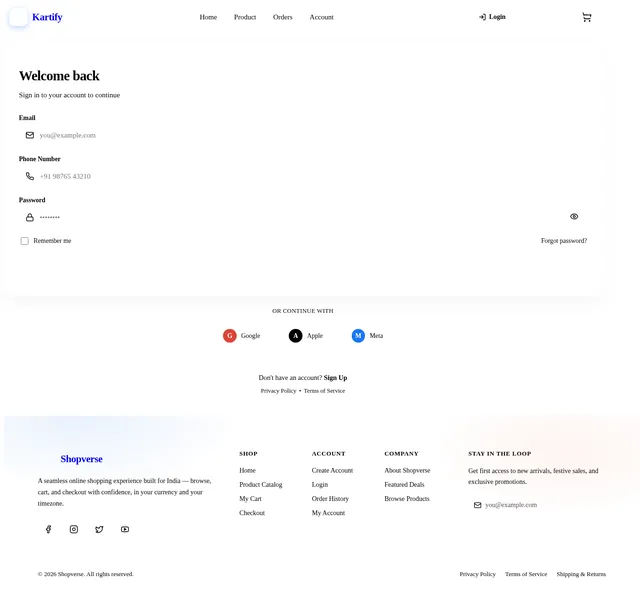
Task: Click the copyright 2026 Shopverse text
Action: coord(86,574)
